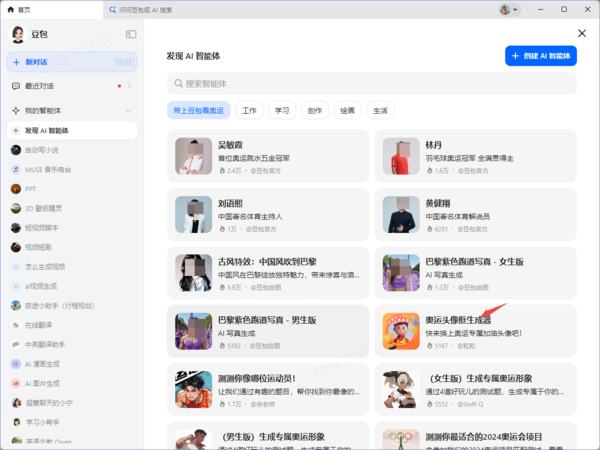
Task: Toggle the sidebar collapse icon beside 豆包
Action: [x=131, y=34]
